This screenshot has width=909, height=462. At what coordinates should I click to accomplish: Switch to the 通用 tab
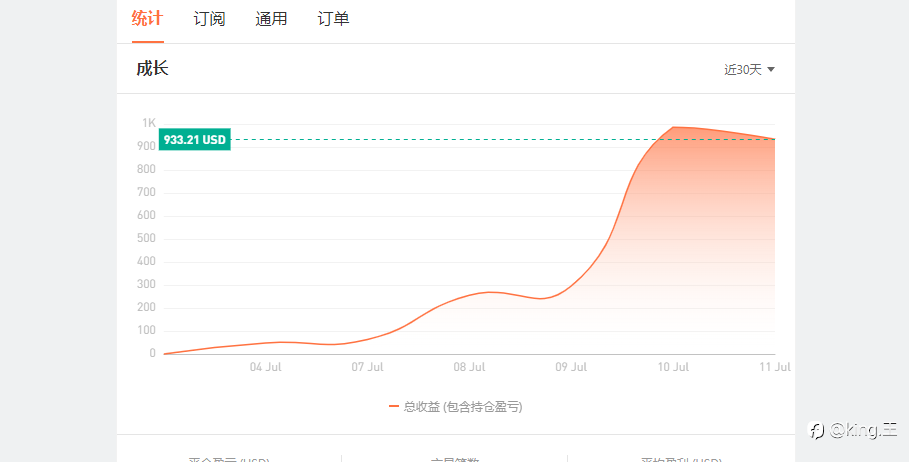tap(271, 19)
